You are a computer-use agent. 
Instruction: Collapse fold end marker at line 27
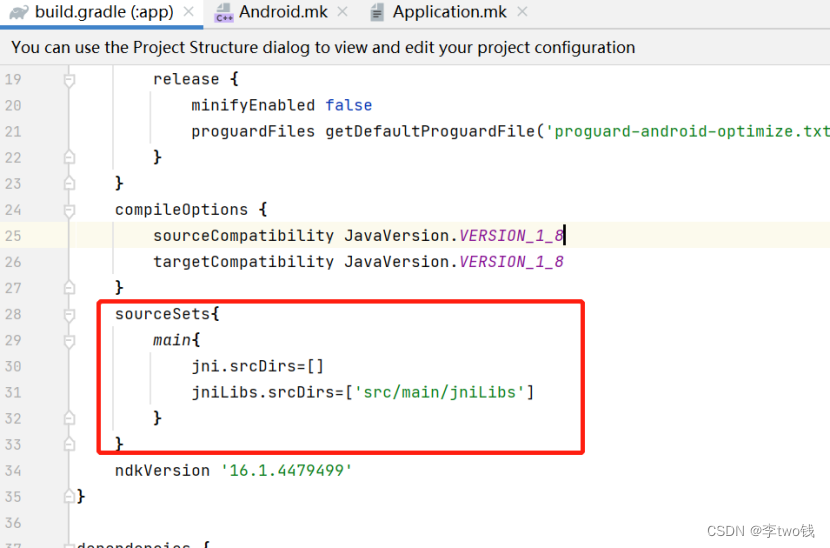(69, 288)
